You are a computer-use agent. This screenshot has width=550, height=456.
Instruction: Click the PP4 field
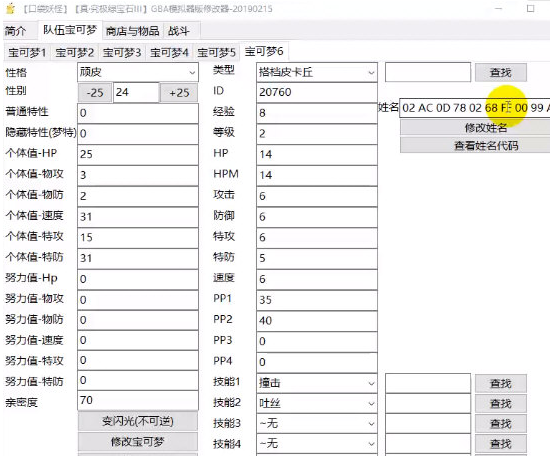click(x=317, y=362)
